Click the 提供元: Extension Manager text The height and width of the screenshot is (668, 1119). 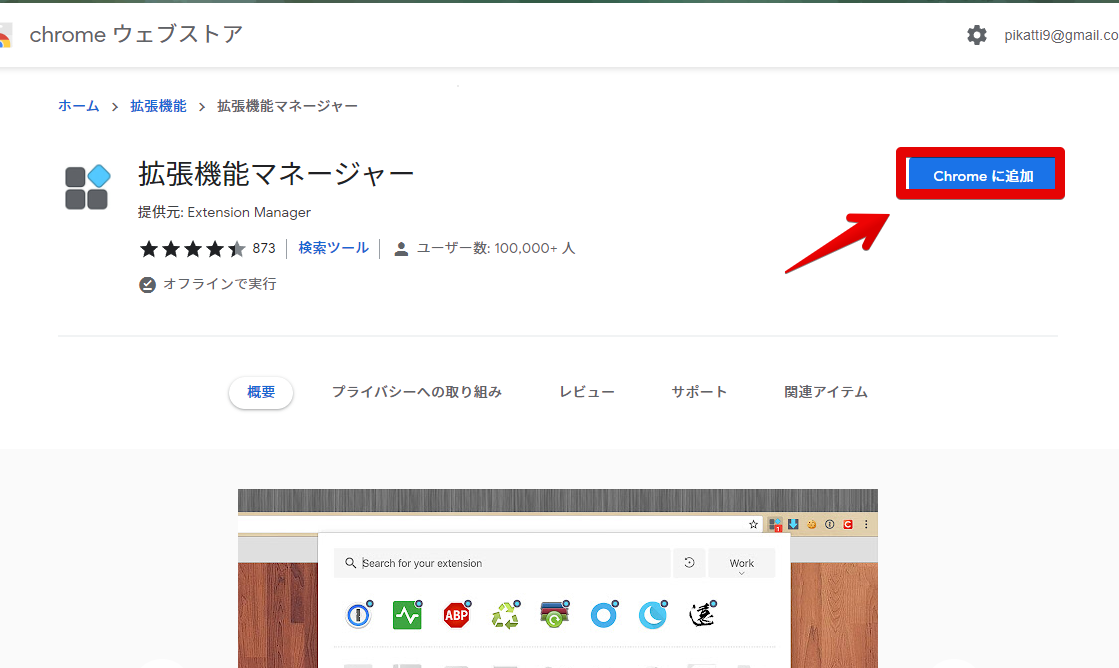[x=224, y=213]
